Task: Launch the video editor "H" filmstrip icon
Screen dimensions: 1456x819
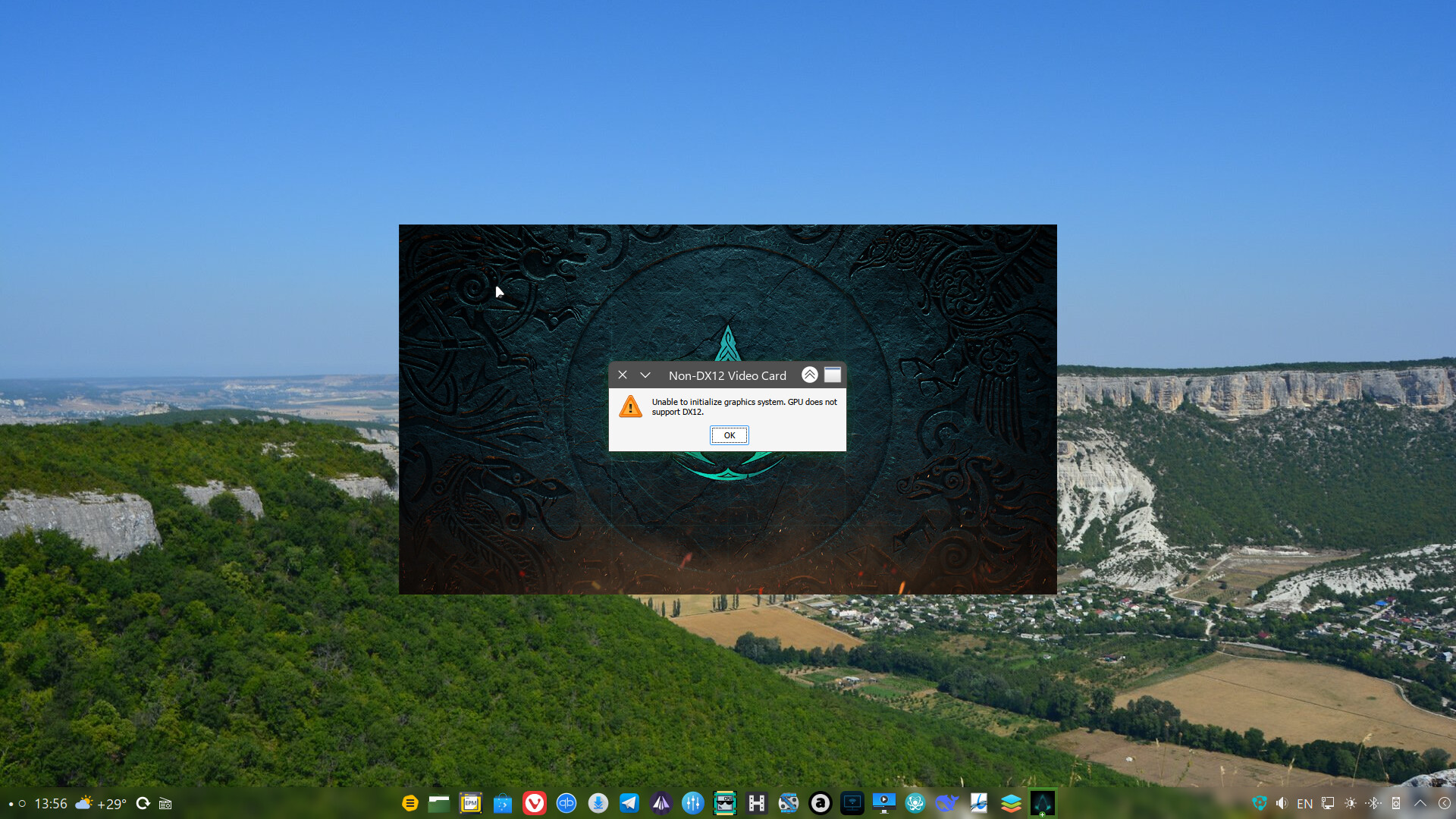Action: click(757, 803)
